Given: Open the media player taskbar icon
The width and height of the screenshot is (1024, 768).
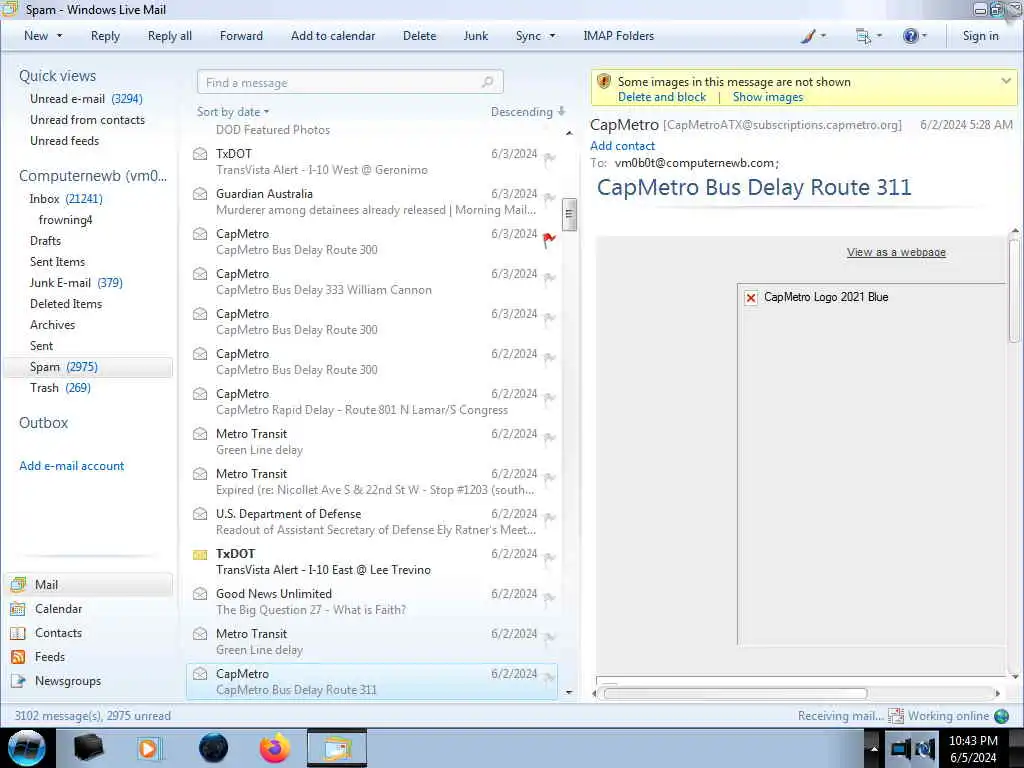Looking at the screenshot, I should pos(149,748).
